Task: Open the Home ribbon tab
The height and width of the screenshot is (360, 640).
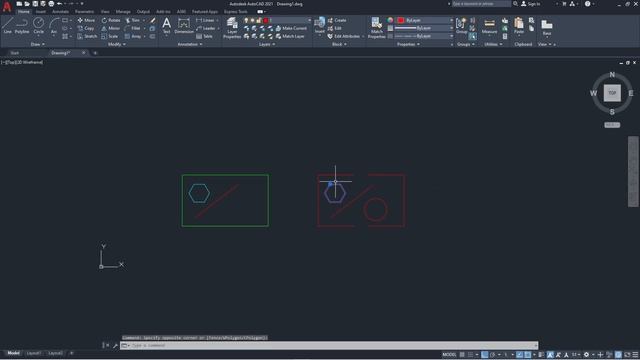Action: 24,12
